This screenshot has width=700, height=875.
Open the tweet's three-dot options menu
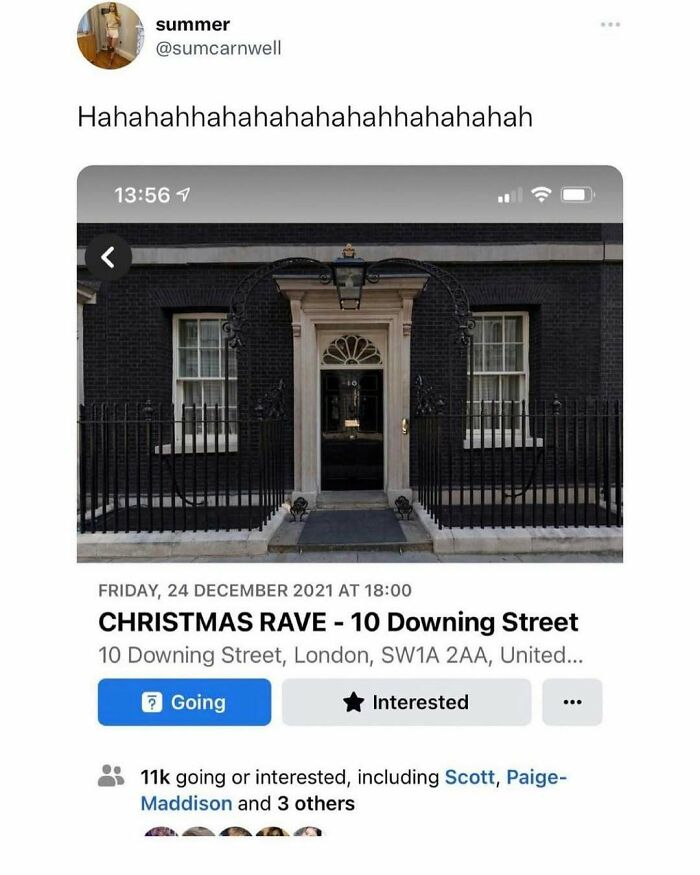tap(610, 25)
